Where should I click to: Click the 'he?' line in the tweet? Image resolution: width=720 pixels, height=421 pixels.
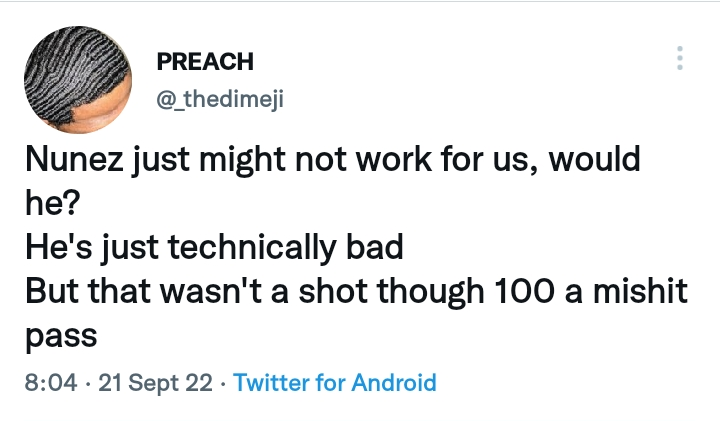pos(44,203)
